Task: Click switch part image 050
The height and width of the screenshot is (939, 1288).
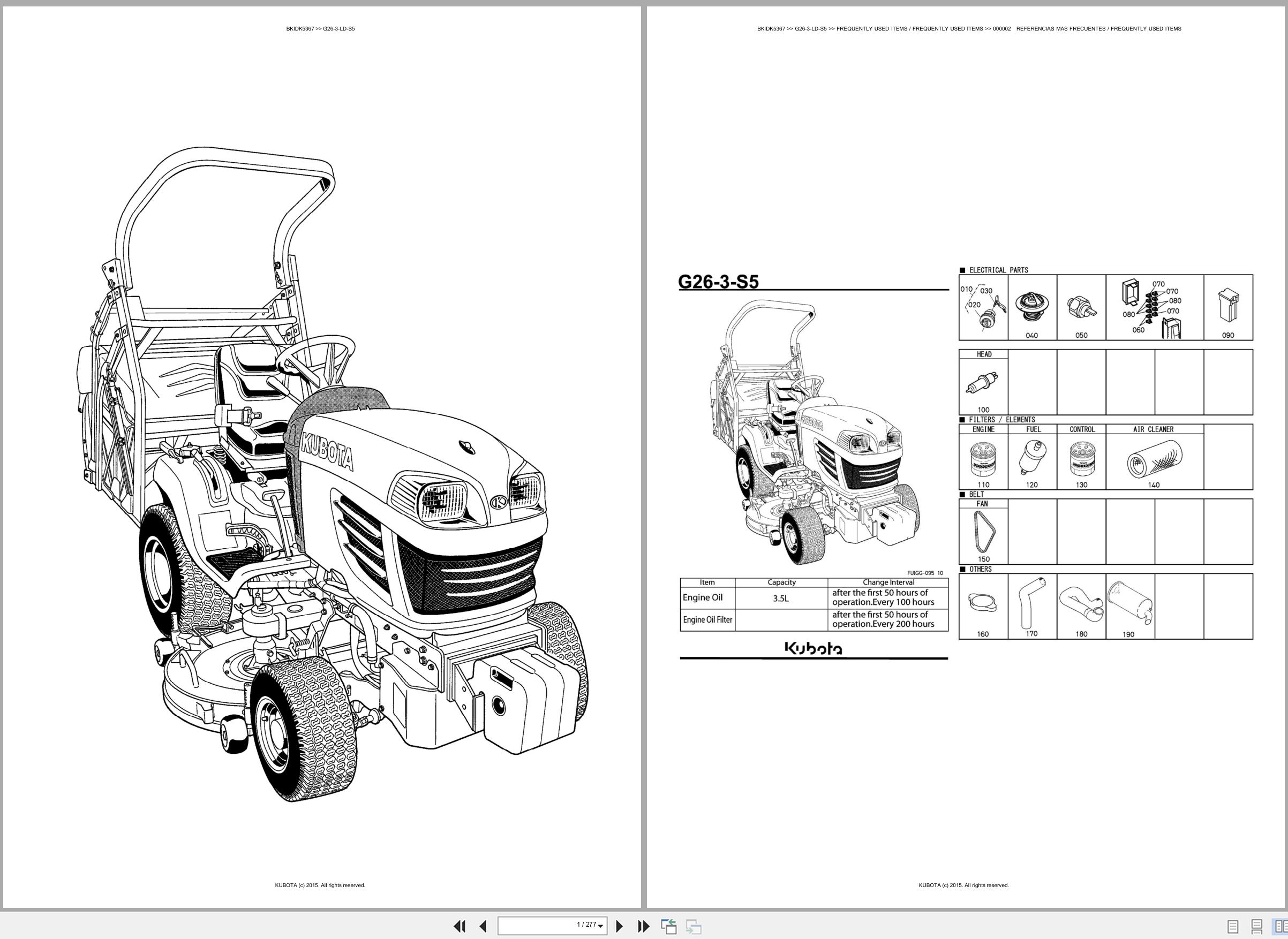Action: (1081, 307)
